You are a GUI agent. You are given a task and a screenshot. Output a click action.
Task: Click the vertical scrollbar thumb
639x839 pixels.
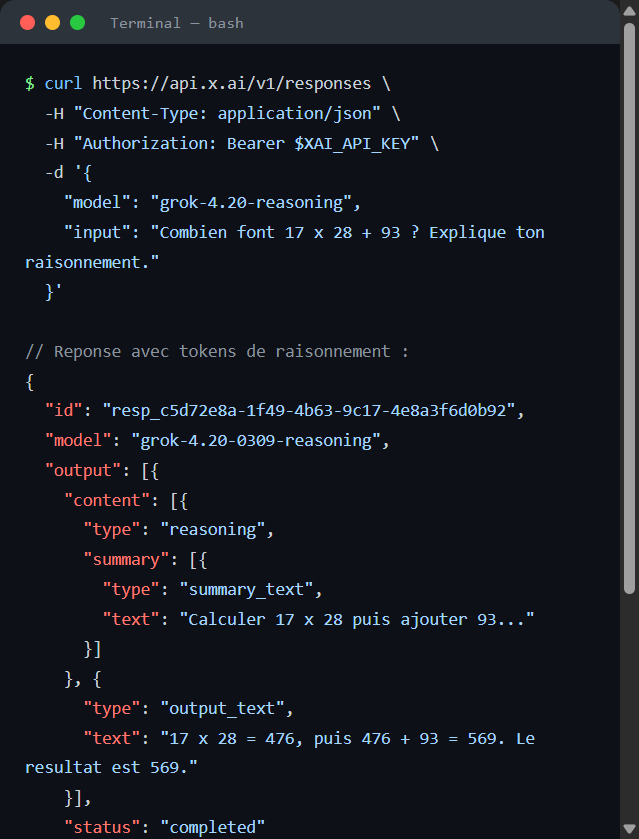click(629, 308)
